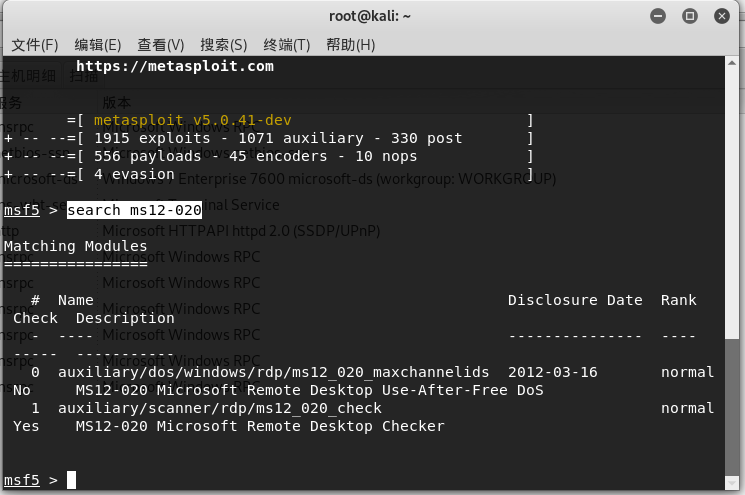Image resolution: width=745 pixels, height=495 pixels.
Task: Click the https://metasploit.com URL text
Action: click(x=175, y=66)
